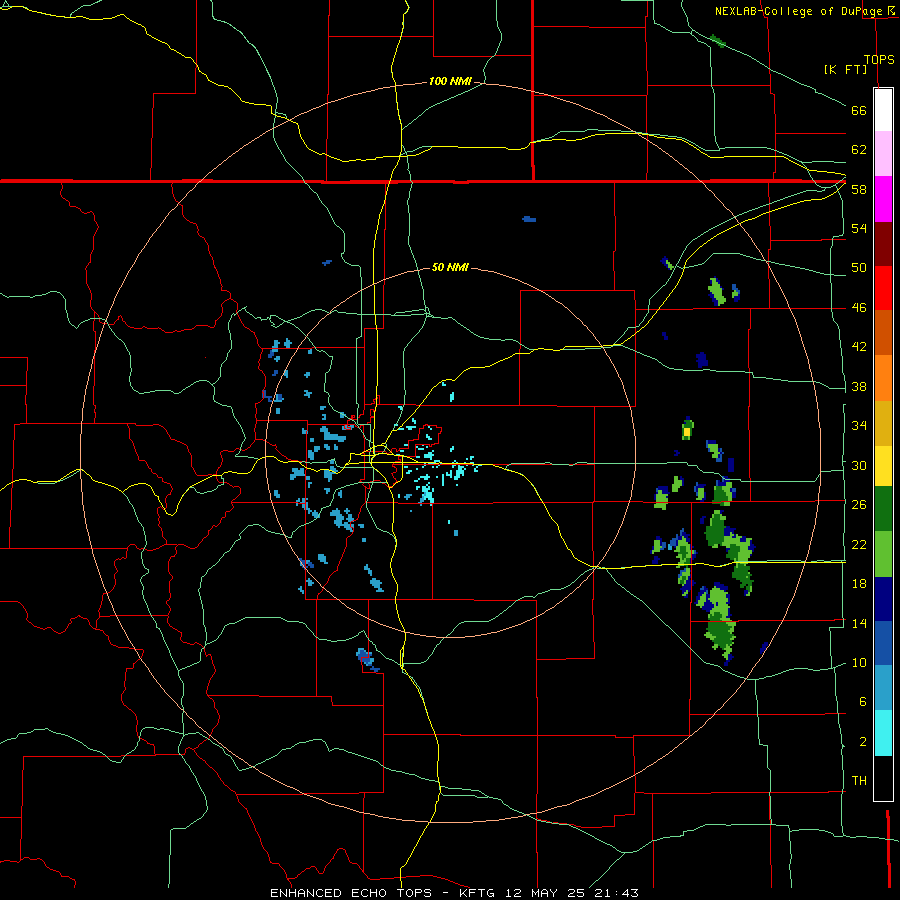900x900 pixels.
Task: Click the light green legend swatch
Action: click(x=883, y=554)
